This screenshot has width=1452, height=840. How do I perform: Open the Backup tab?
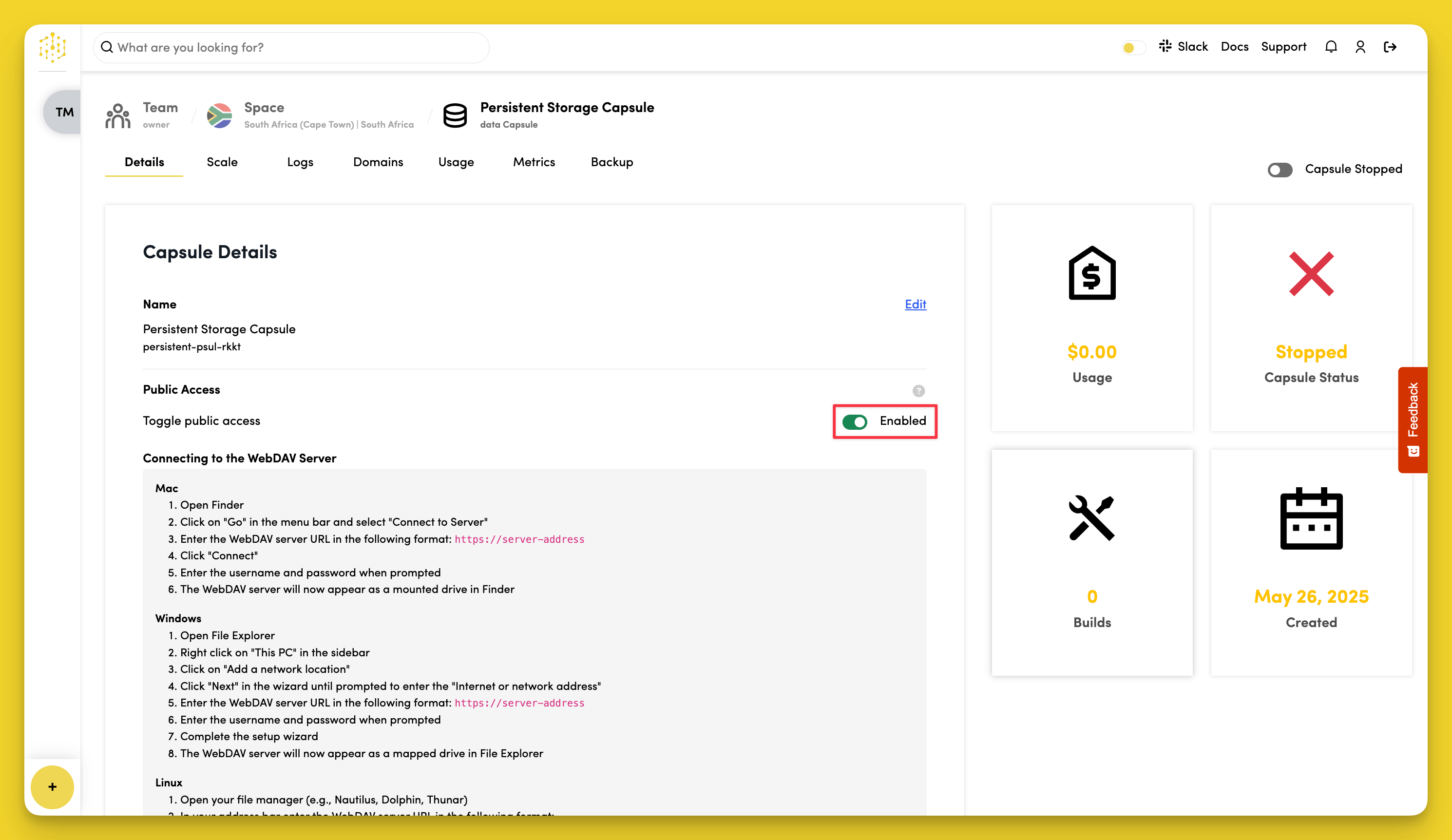[611, 162]
